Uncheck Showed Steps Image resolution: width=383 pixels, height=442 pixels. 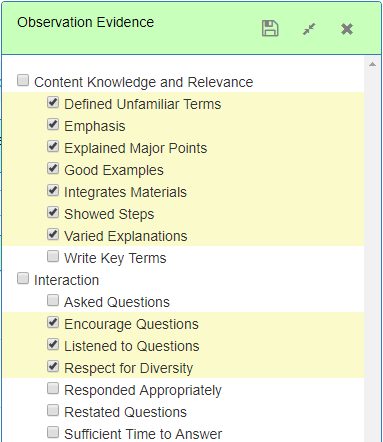pyautogui.click(x=53, y=212)
